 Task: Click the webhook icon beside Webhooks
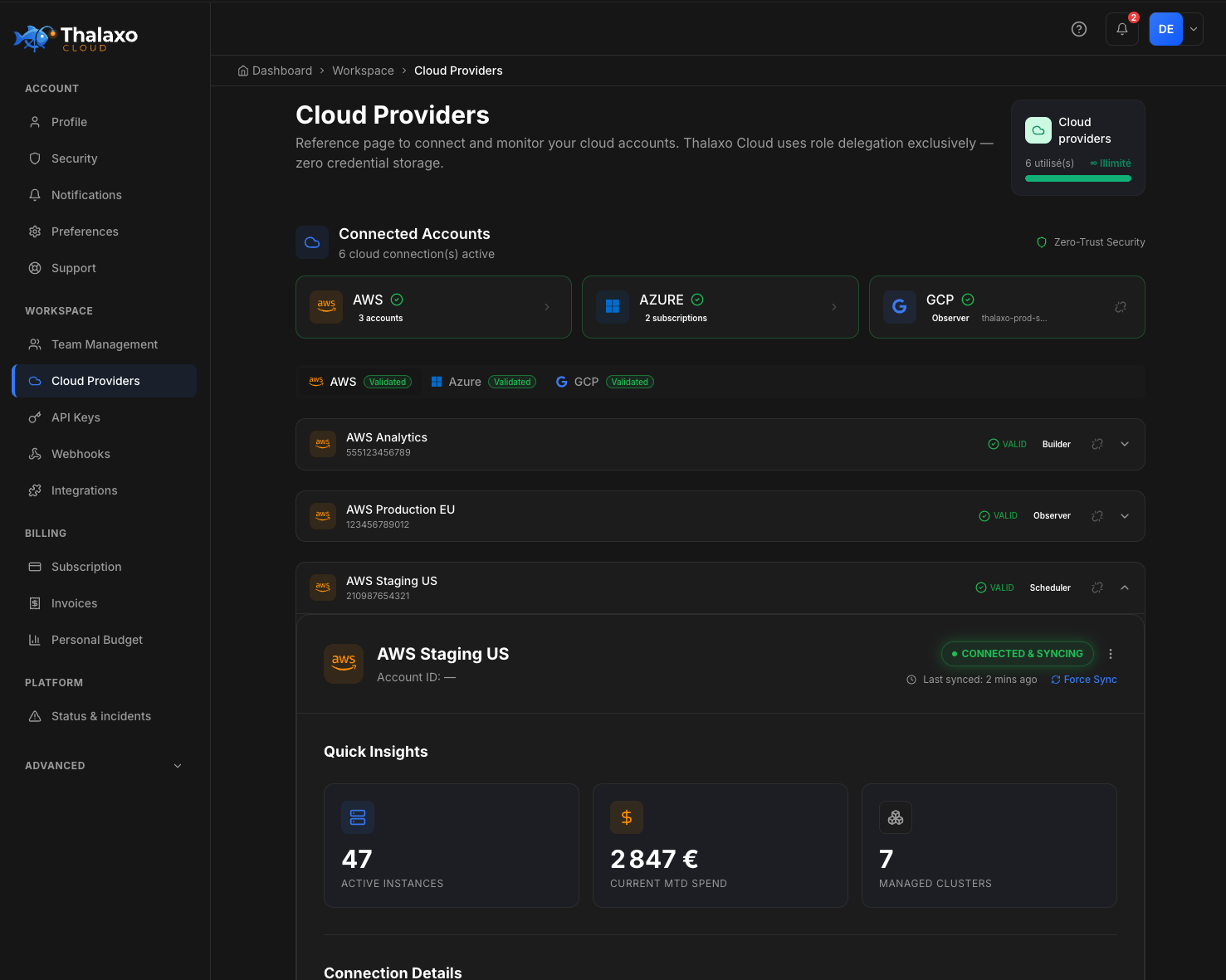pyautogui.click(x=35, y=454)
